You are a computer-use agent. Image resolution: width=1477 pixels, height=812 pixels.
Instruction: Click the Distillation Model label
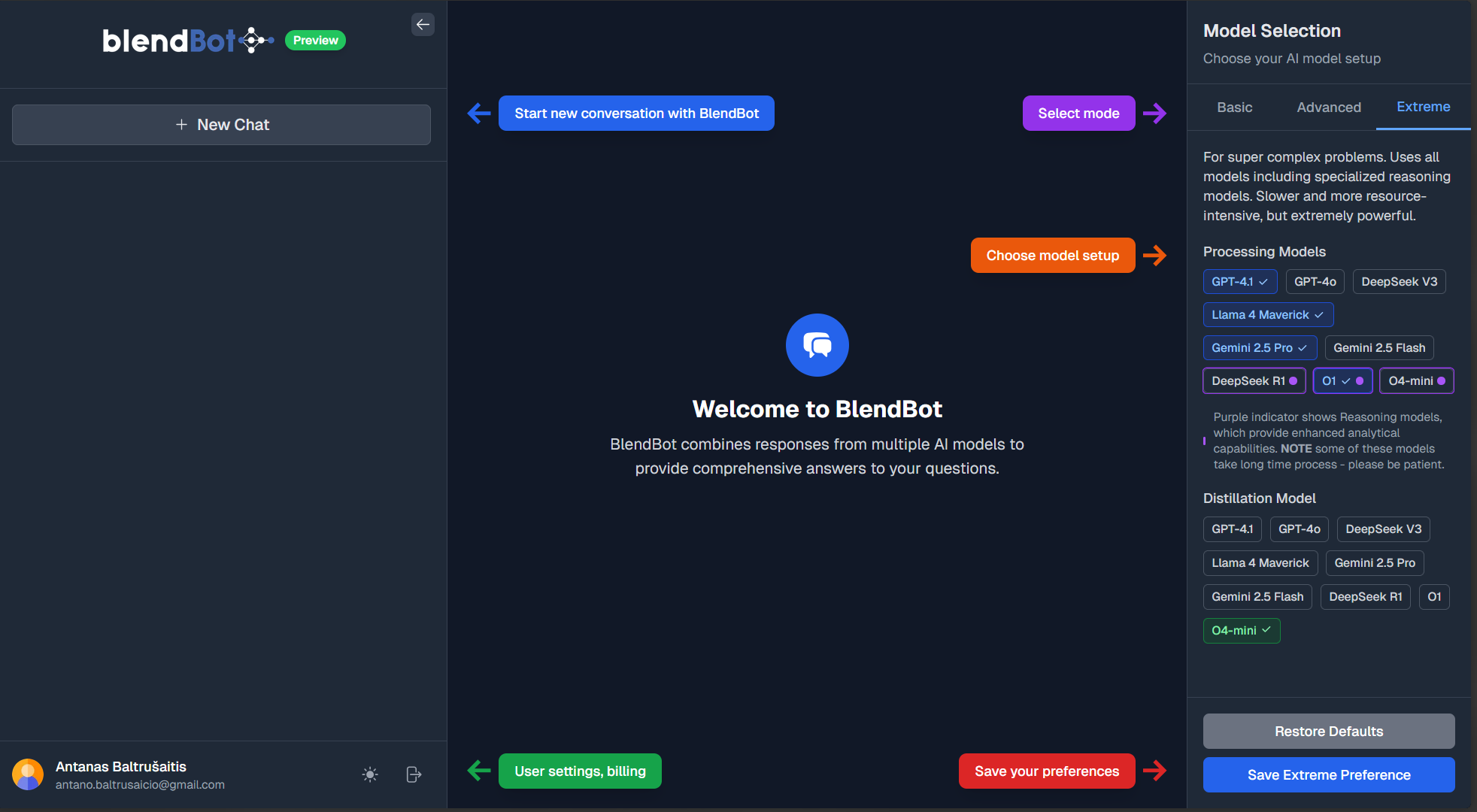(x=1260, y=498)
